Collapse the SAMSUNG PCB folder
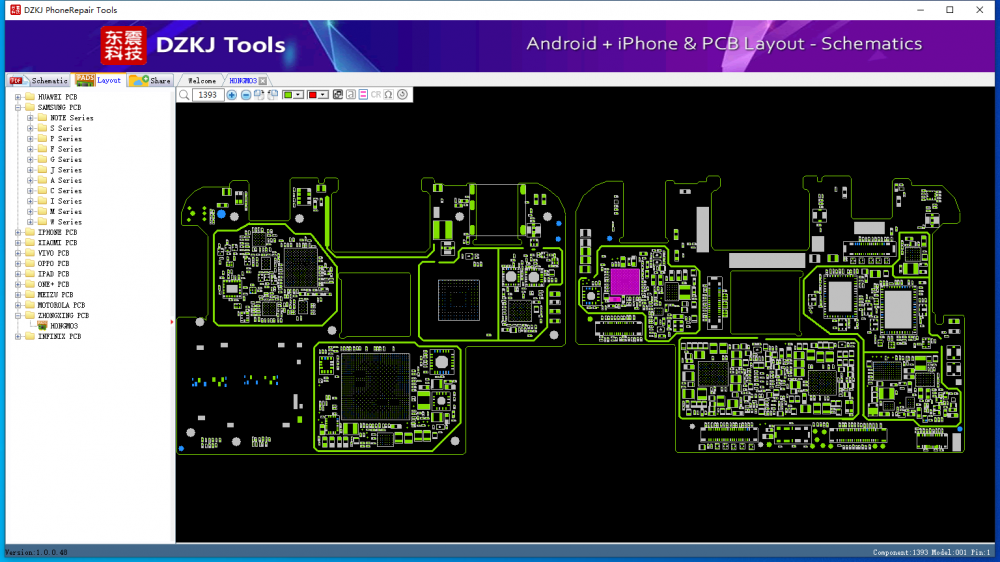Screen dimensions: 1000x562 tap(18, 107)
